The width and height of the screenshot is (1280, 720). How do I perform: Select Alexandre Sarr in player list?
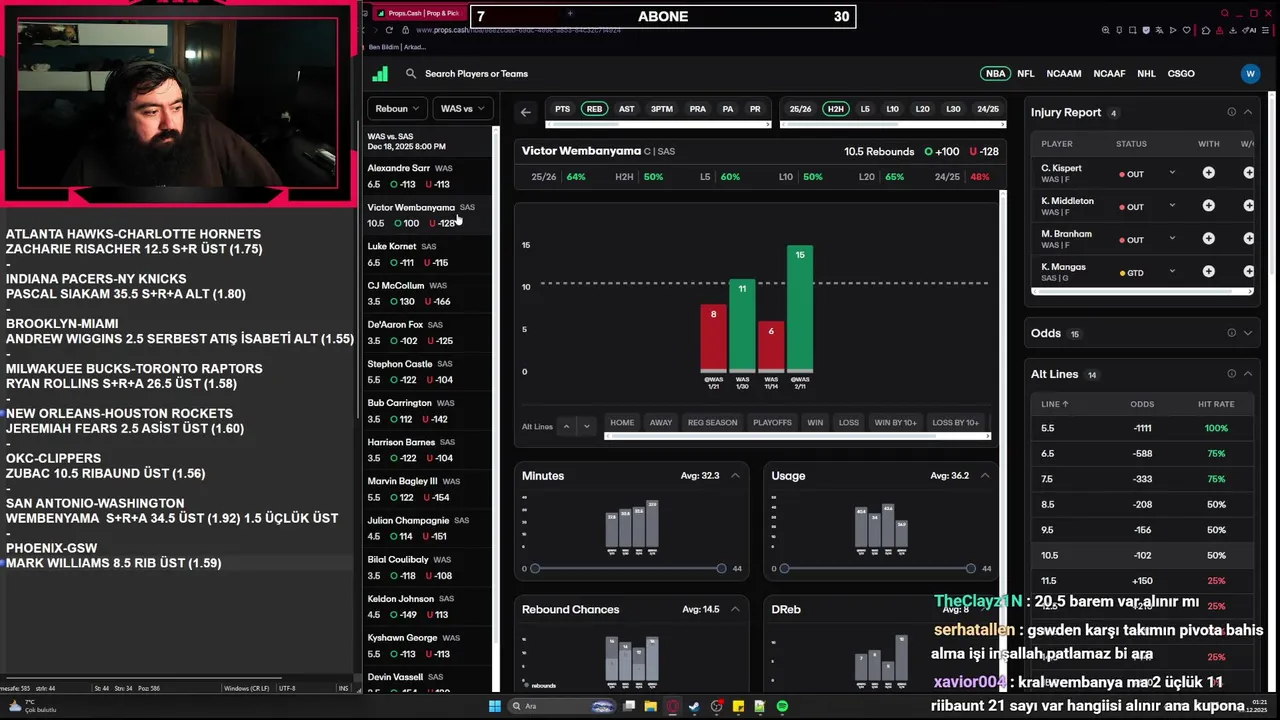point(429,176)
